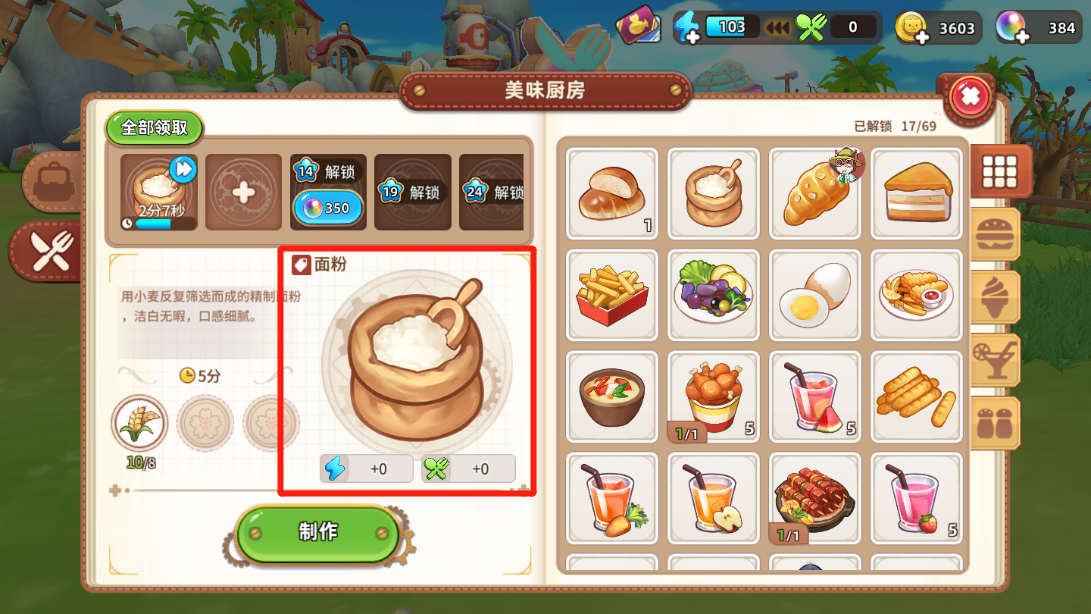Click the wheat ingredient icon
This screenshot has height=614, width=1091.
click(x=139, y=423)
